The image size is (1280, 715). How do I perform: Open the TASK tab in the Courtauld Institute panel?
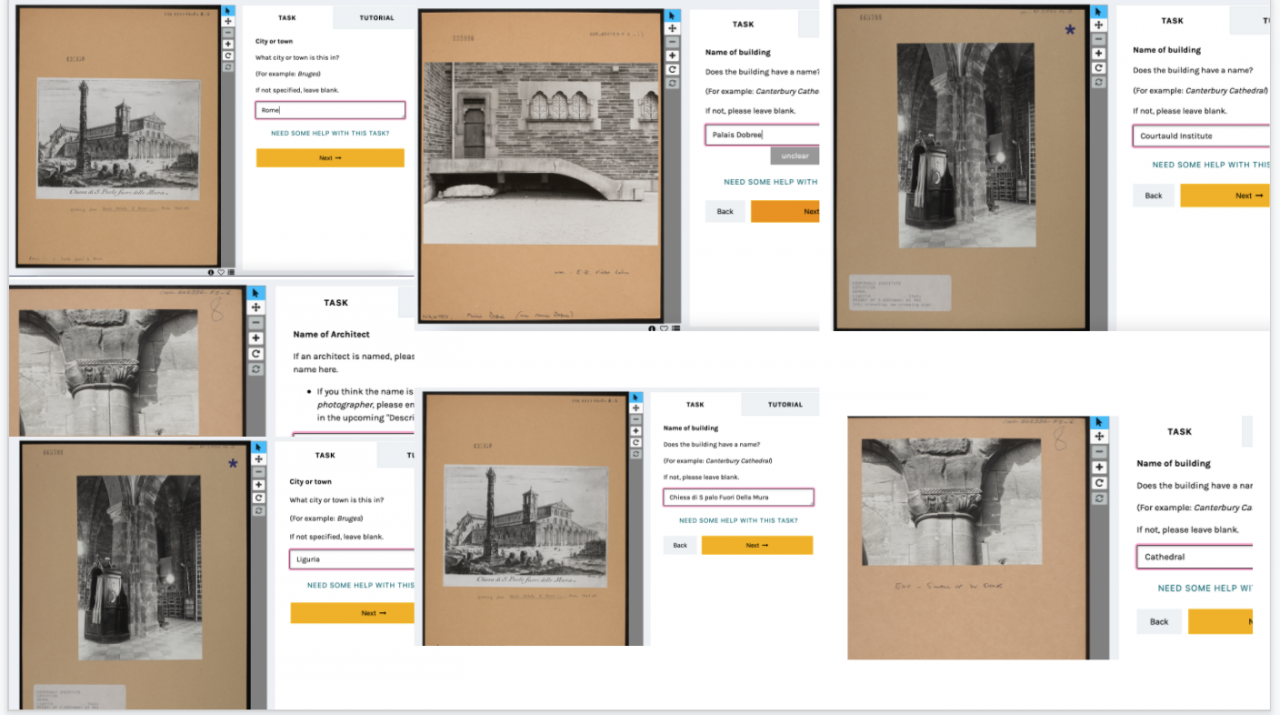pyautogui.click(x=1172, y=20)
